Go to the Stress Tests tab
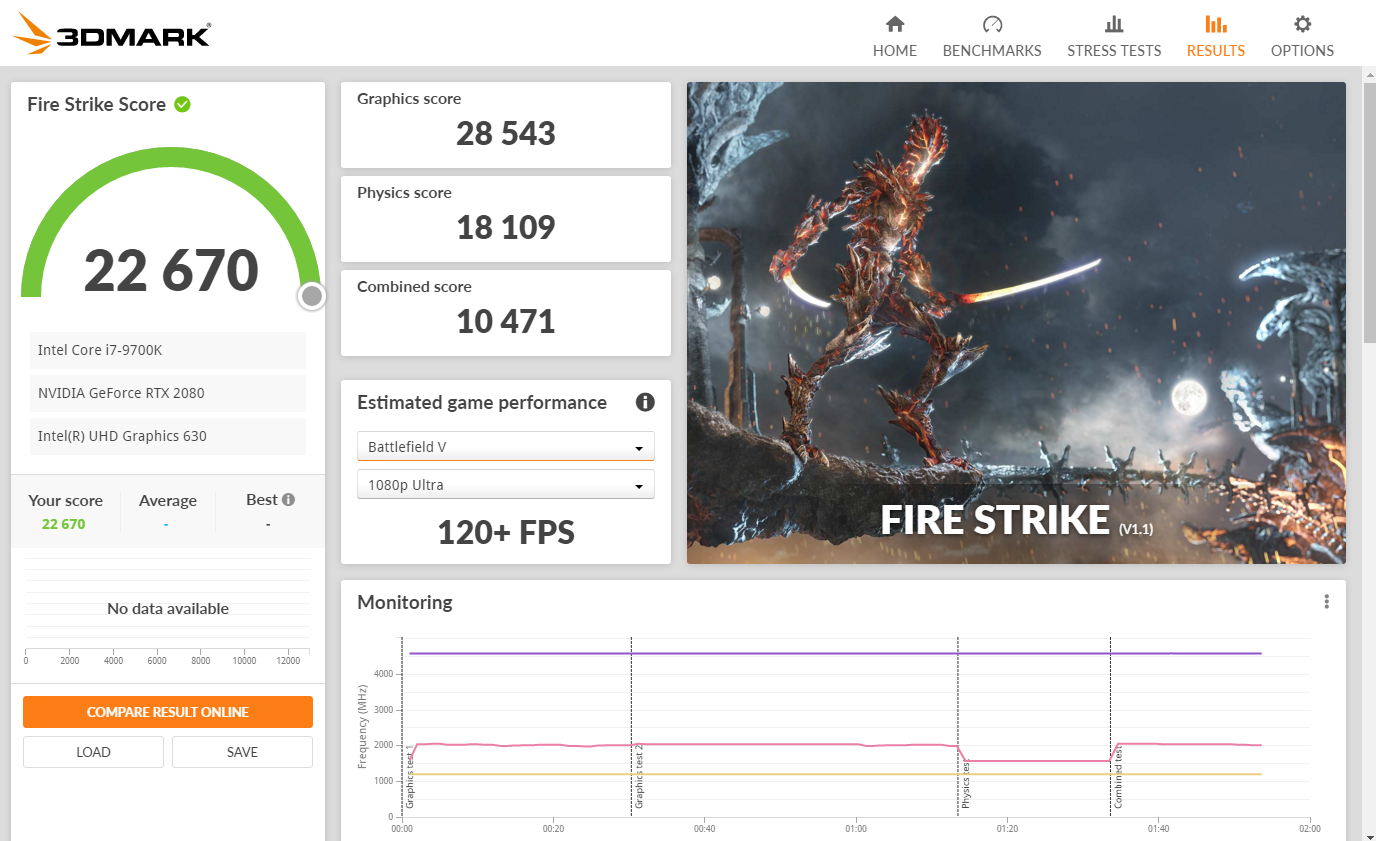The width and height of the screenshot is (1376, 841). coord(1114,37)
